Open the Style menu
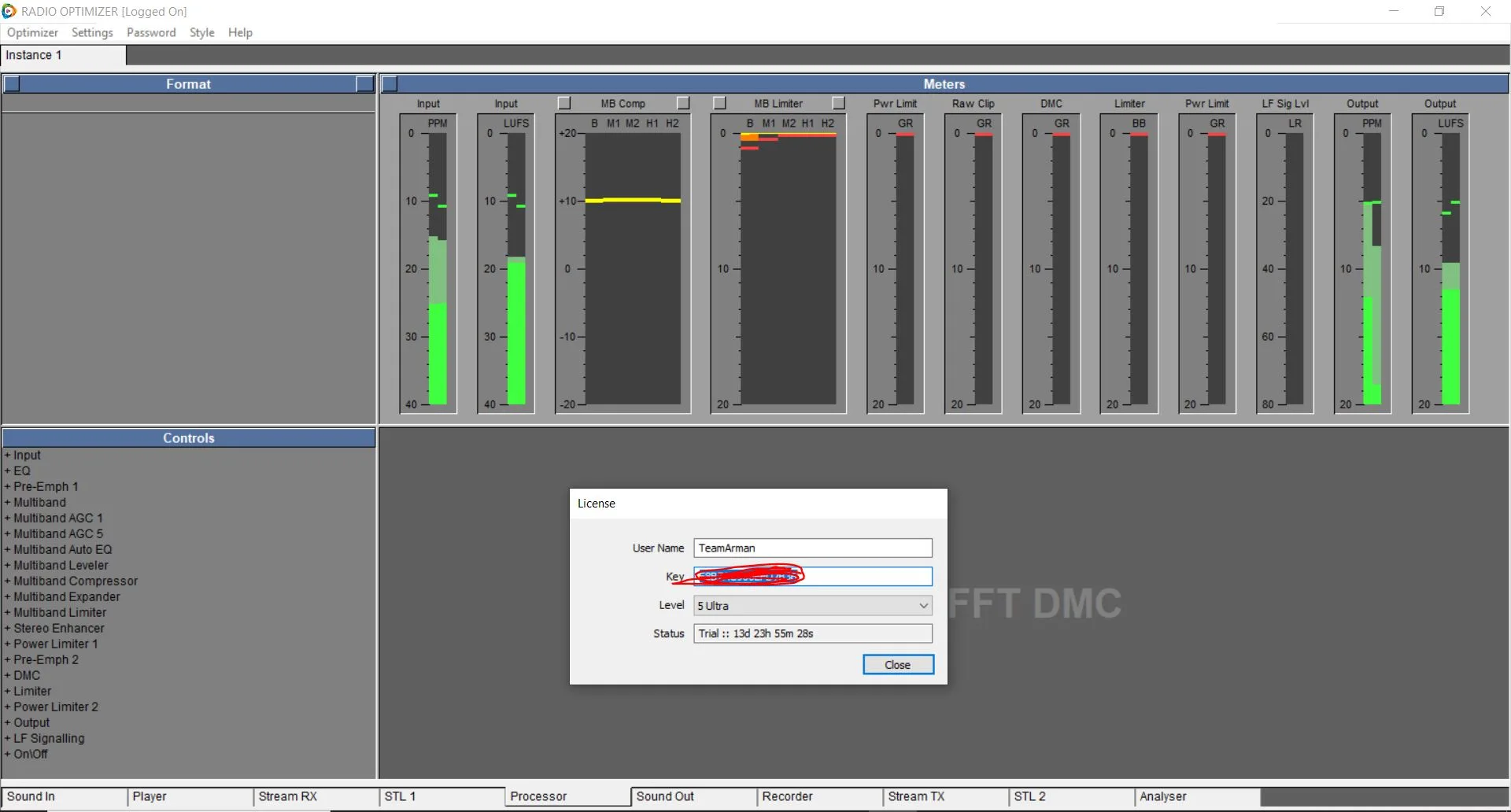Viewport: 1511px width, 812px height. (201, 32)
